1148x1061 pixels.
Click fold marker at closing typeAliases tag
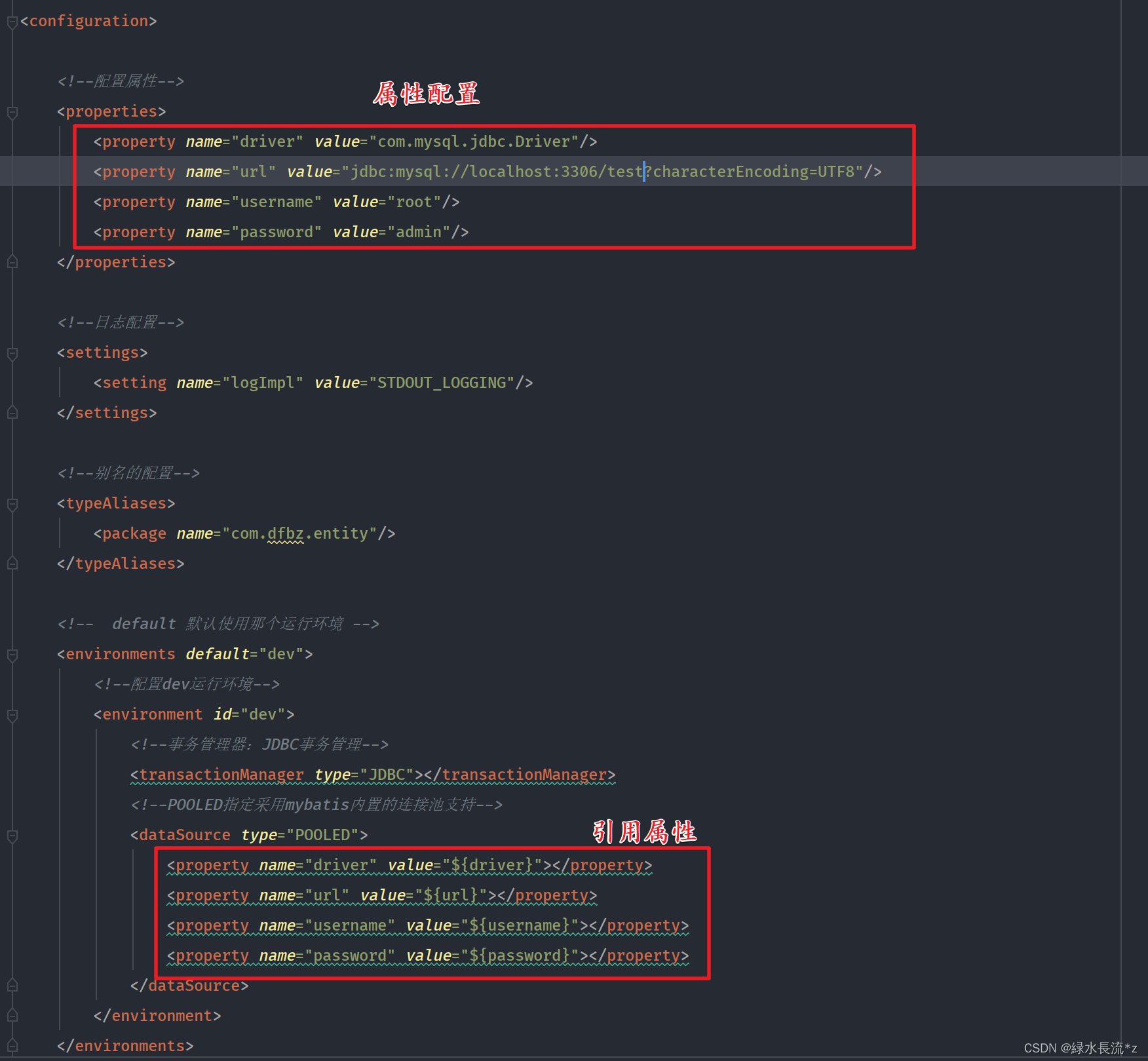[12, 564]
